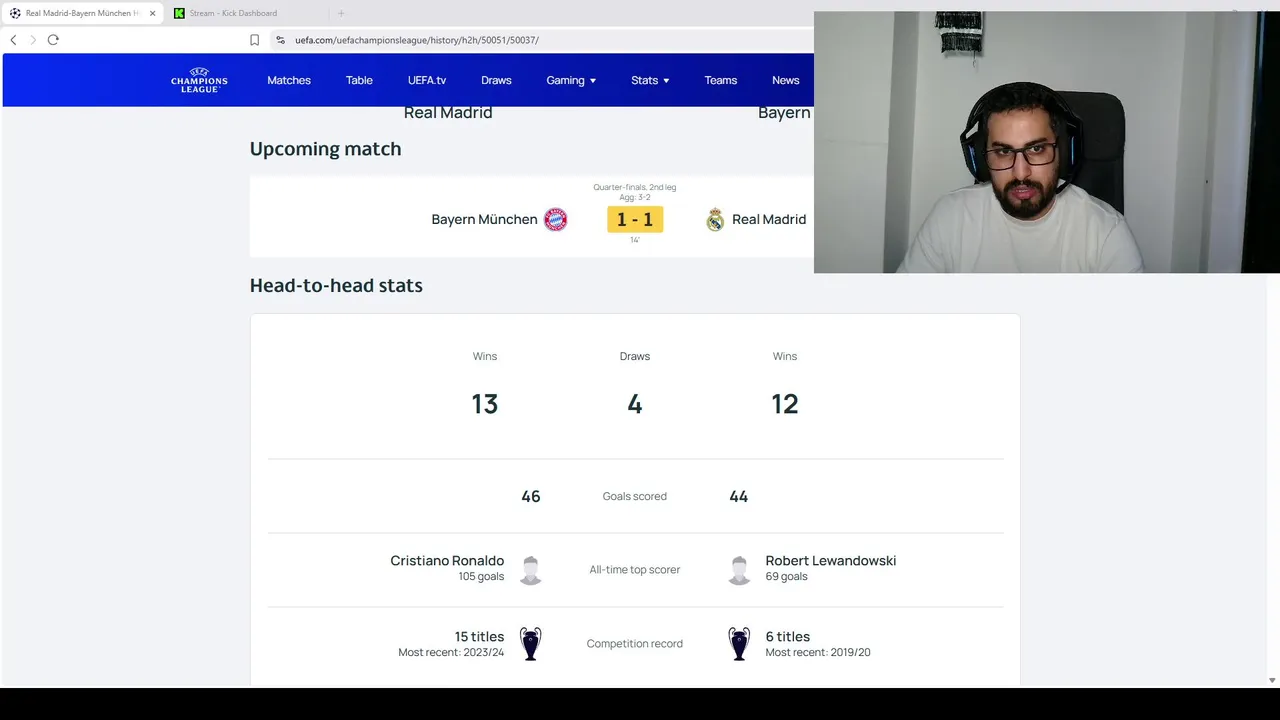Click the 1 - 1 live score box
Image resolution: width=1280 pixels, height=720 pixels.
coord(635,220)
